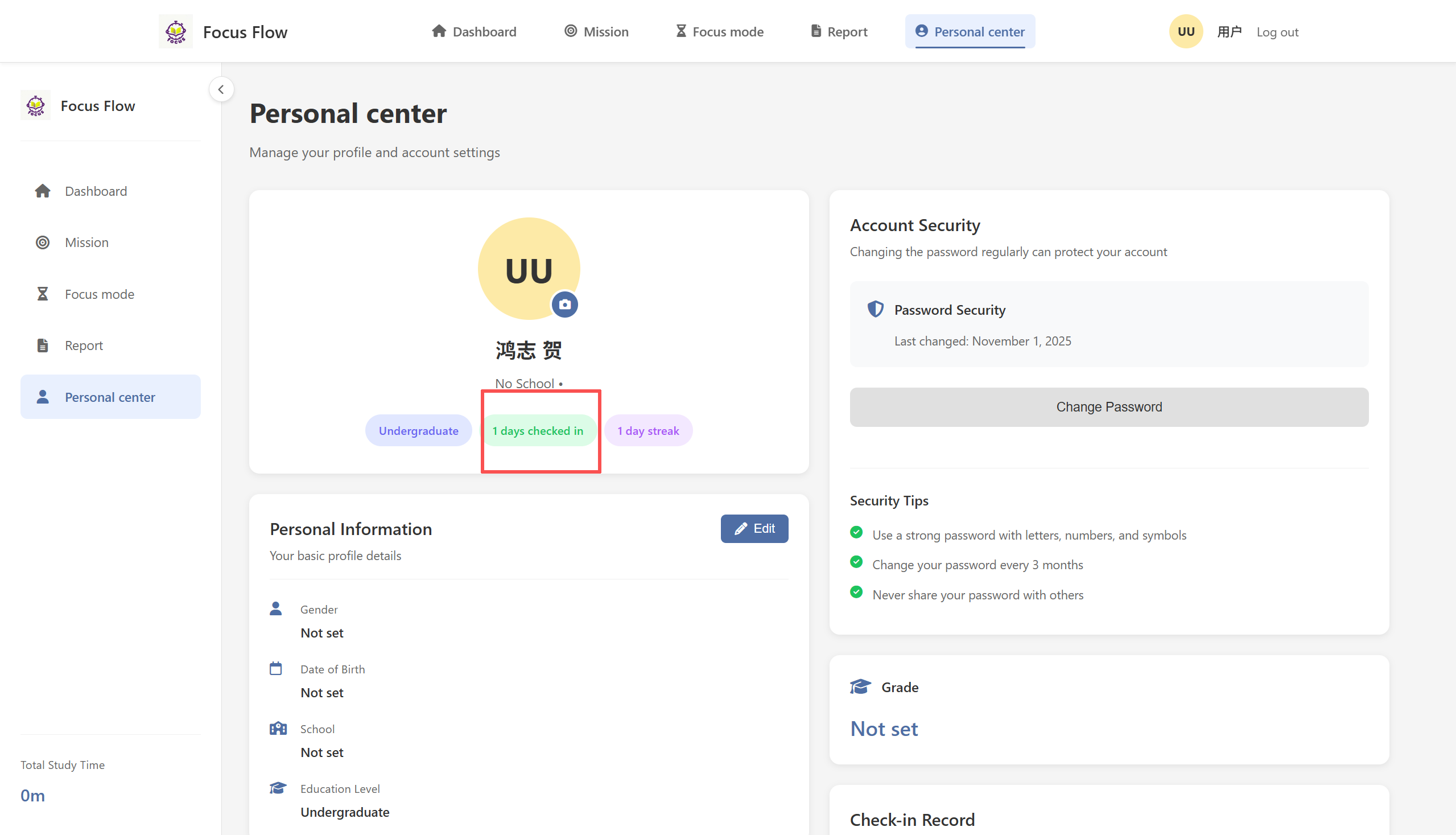Screen dimensions: 1456x835
Task: Click the Report document icon in sidebar
Action: [43, 345]
